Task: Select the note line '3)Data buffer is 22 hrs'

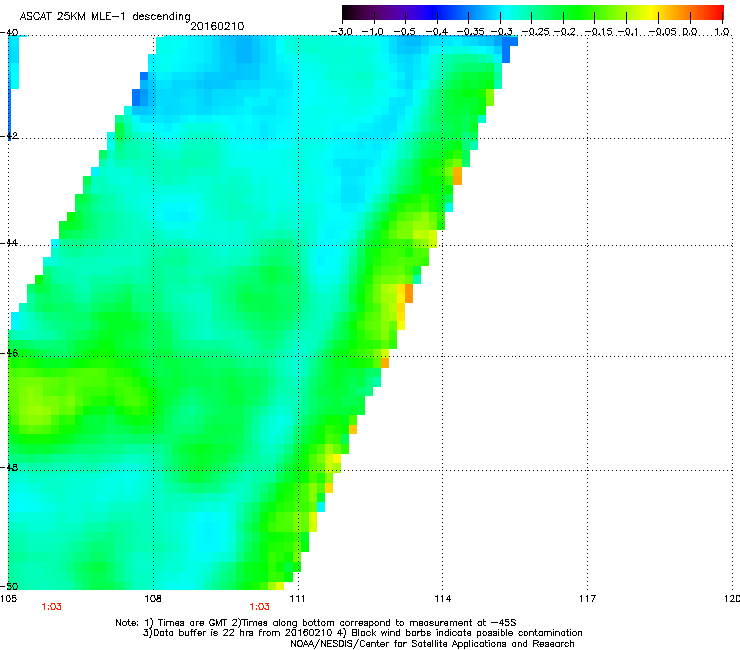Action: (362, 633)
